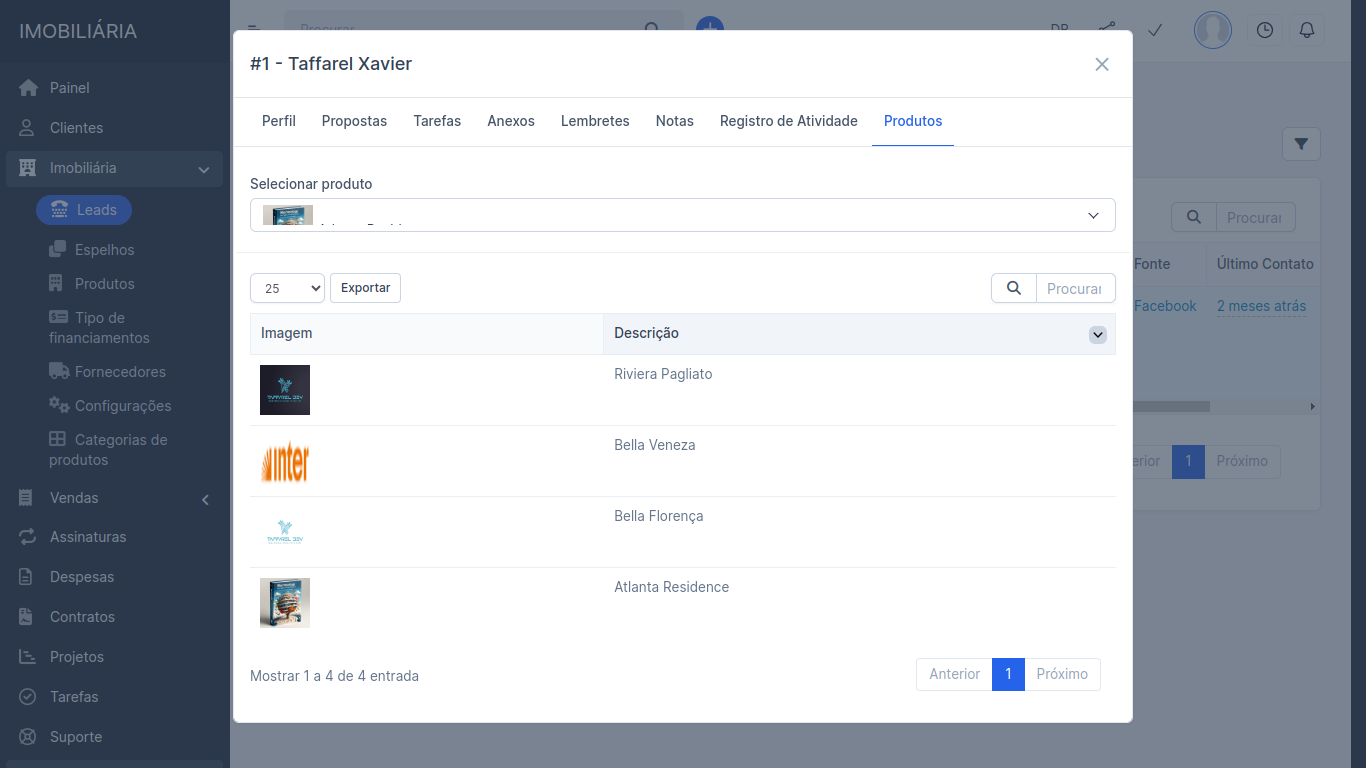Click the search magnifier in products table
Screen dimensions: 1366x768
click(x=1014, y=288)
